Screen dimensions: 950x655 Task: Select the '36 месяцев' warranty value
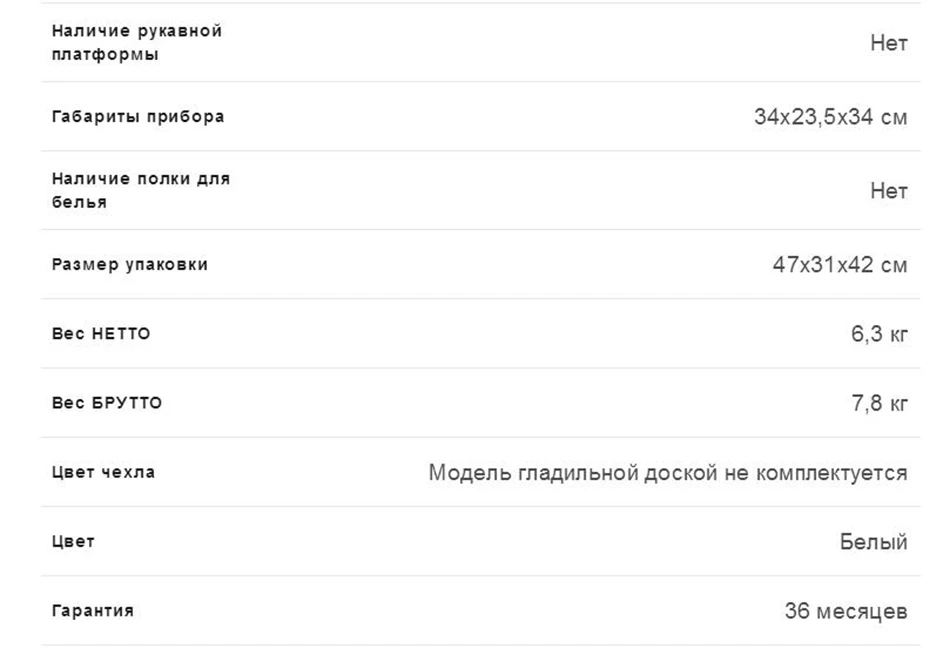click(x=846, y=611)
